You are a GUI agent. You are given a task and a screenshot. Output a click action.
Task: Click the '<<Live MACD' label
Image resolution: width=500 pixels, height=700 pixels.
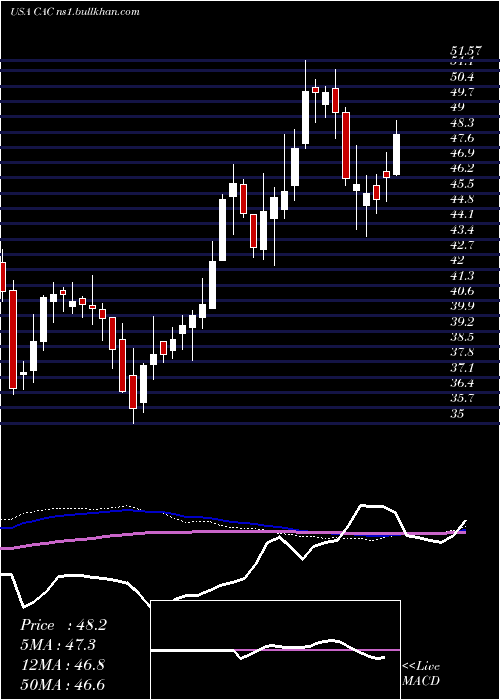click(x=421, y=673)
